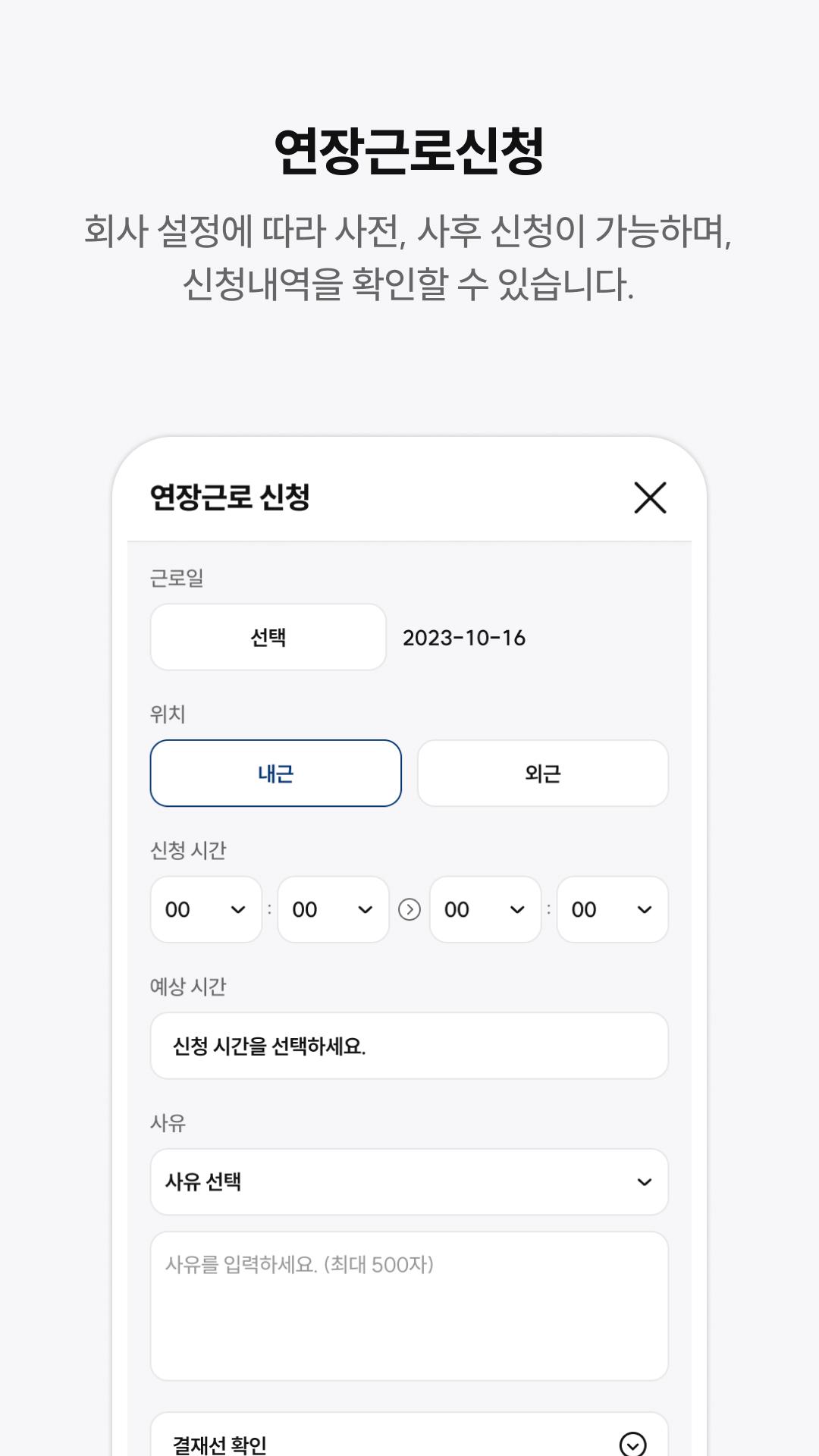Select 외근 work location option
The height and width of the screenshot is (1456, 819).
coord(542,773)
